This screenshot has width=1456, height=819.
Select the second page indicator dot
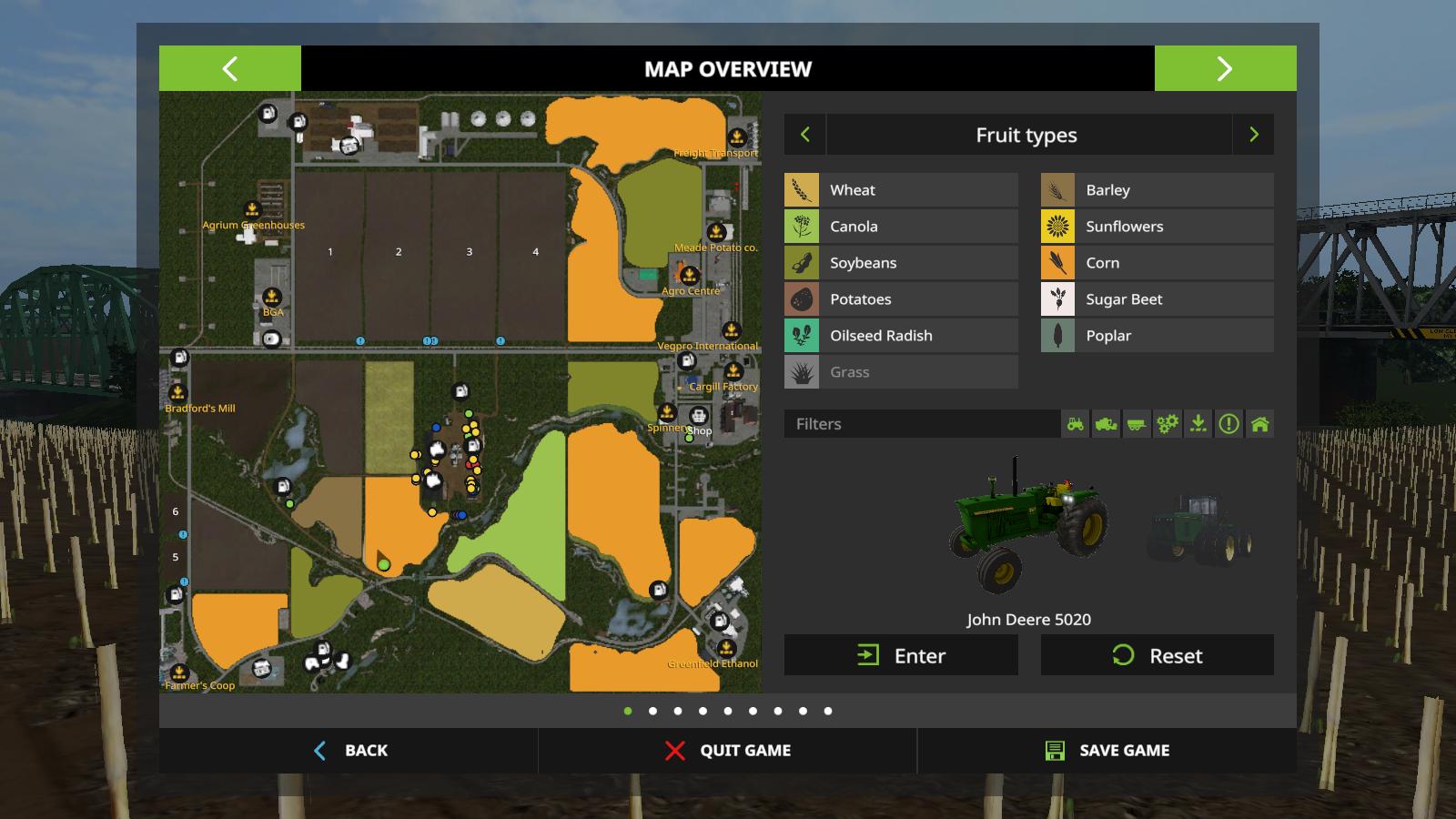tap(652, 712)
